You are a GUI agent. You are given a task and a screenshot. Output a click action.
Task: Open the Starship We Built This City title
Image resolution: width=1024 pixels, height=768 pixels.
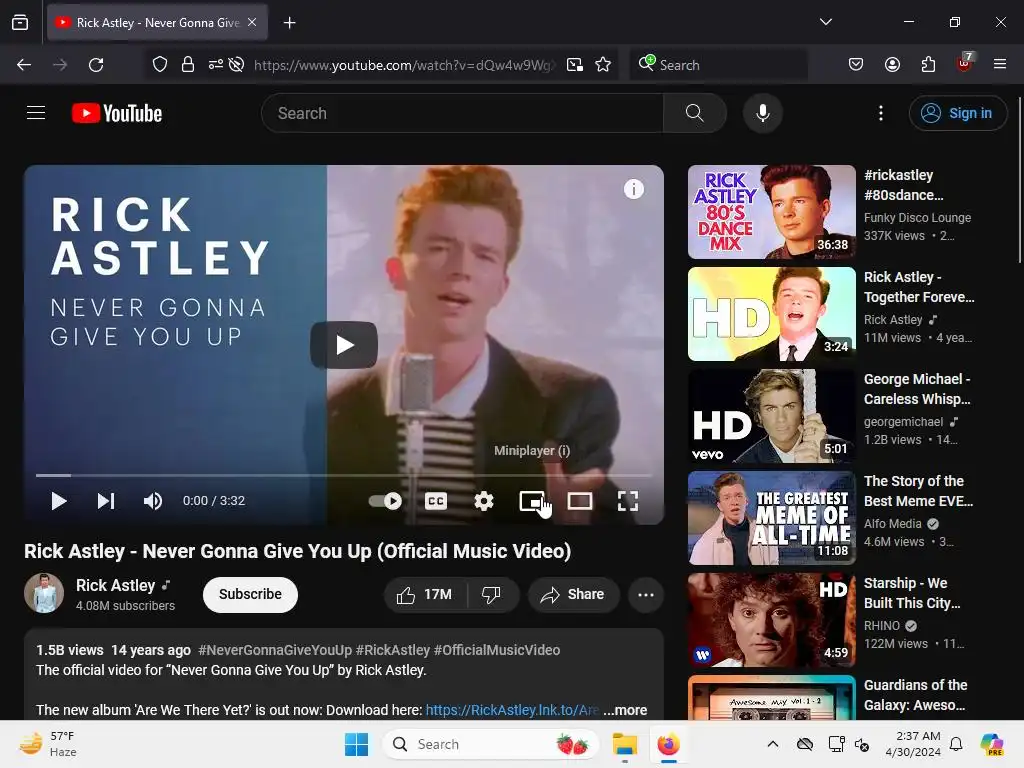[x=912, y=593]
